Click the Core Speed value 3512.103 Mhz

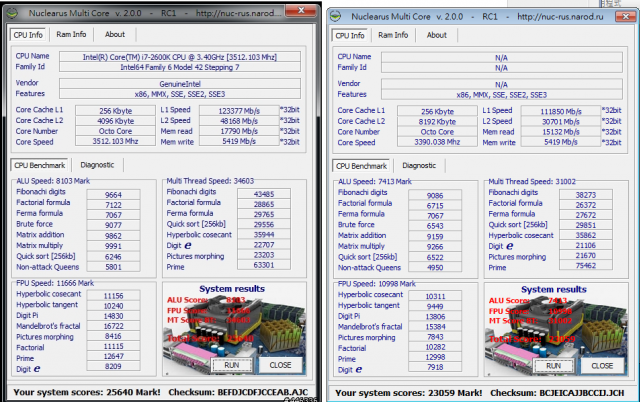[x=115, y=141]
